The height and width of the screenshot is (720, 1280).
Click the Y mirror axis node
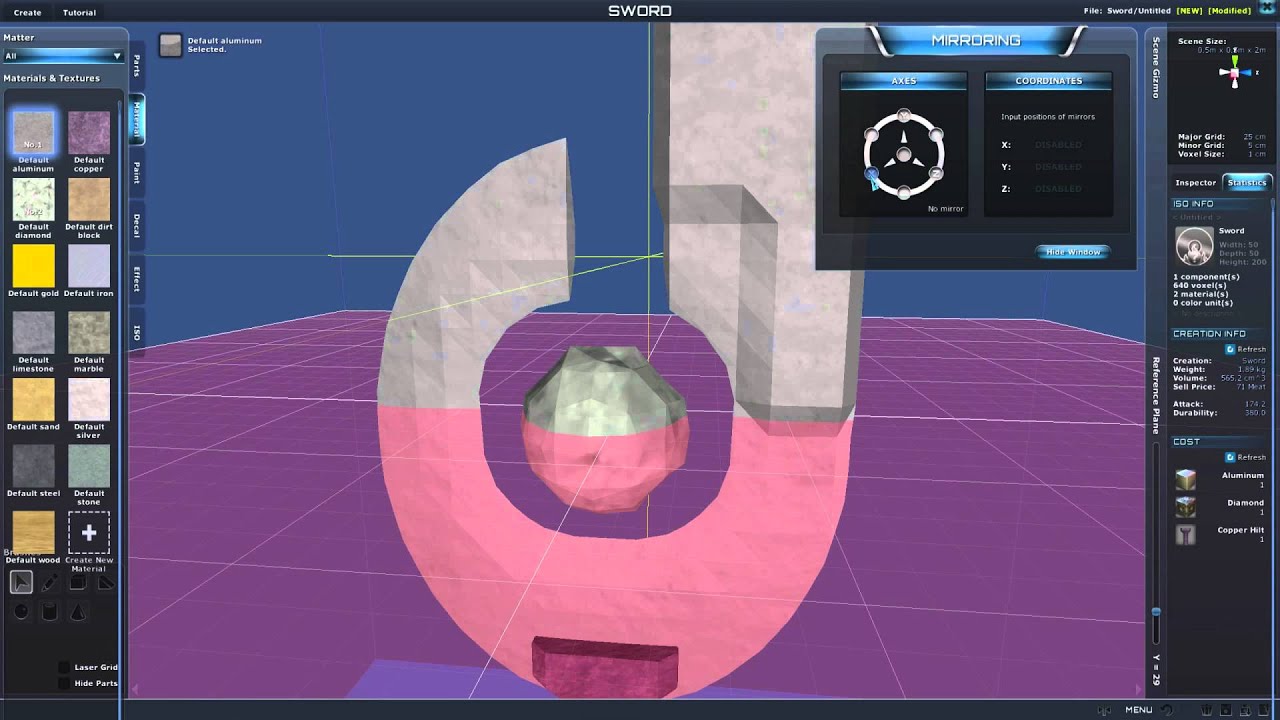tap(904, 115)
